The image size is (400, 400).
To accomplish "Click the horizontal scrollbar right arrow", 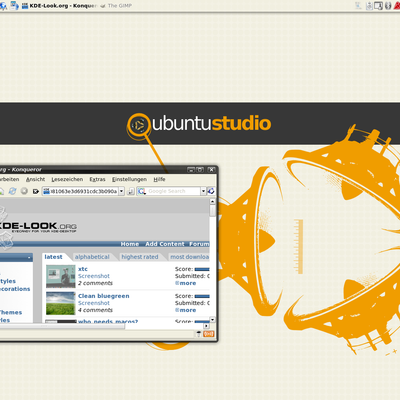I will point(206,326).
